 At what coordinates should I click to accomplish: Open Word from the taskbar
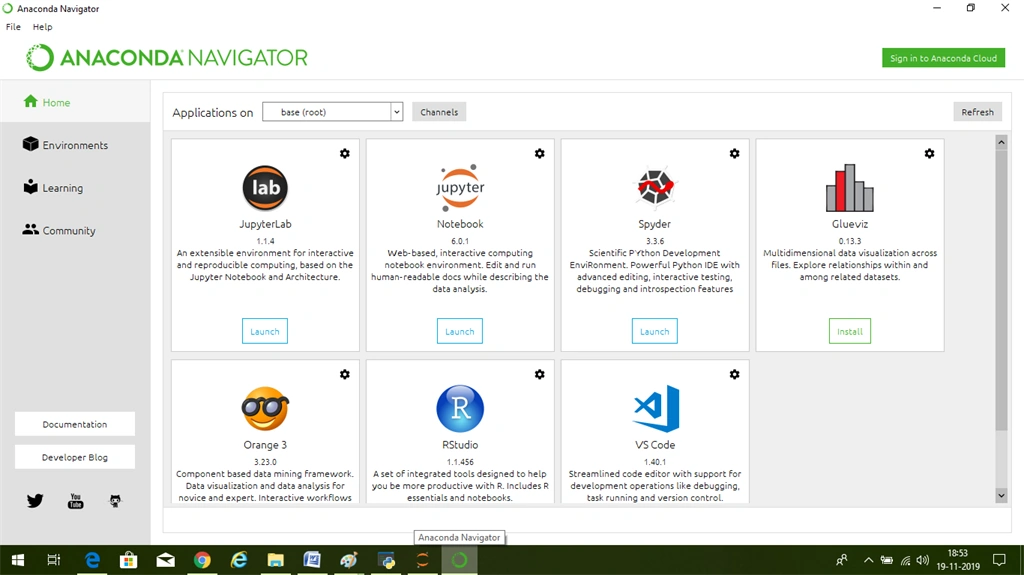[312, 560]
